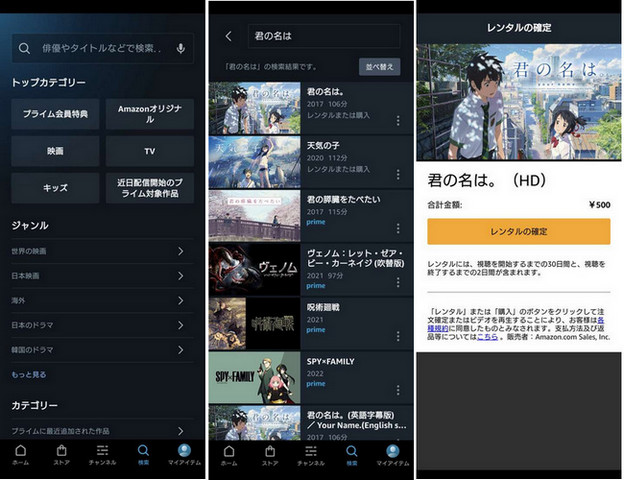
Task: Expand the 日本のドラマ genre row
Action: pyautogui.click(x=102, y=325)
